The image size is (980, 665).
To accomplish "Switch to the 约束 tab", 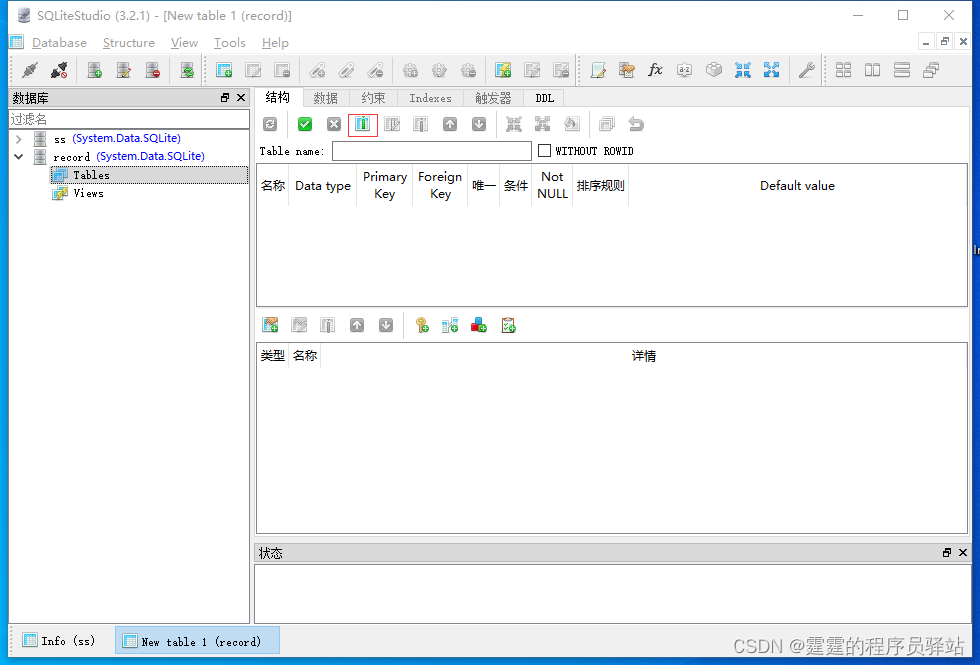I will pos(373,98).
